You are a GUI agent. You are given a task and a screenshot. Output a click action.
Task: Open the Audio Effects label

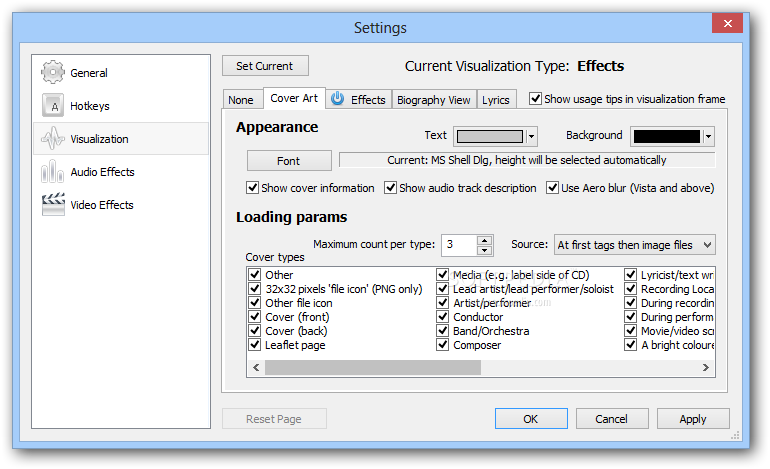click(x=102, y=172)
